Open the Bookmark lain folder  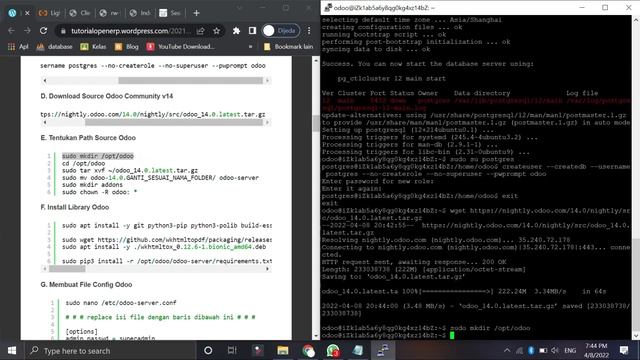point(289,47)
